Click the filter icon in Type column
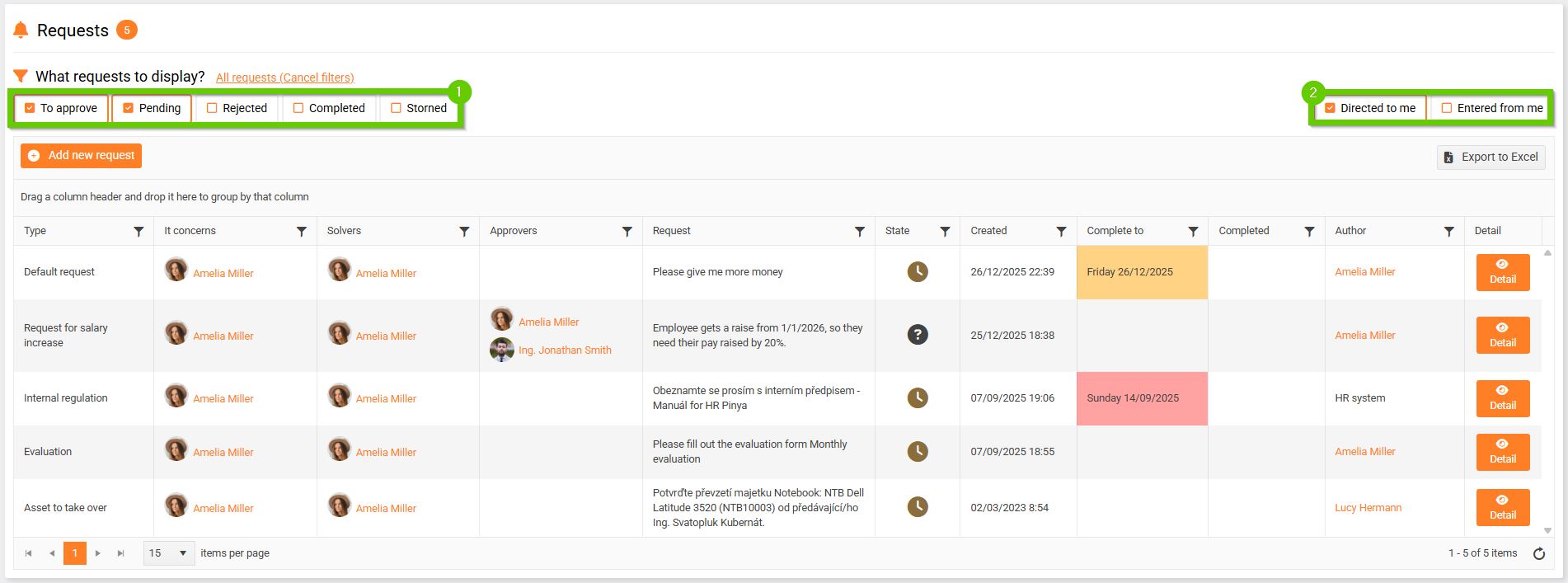This screenshot has width=1568, height=583. pos(138,232)
